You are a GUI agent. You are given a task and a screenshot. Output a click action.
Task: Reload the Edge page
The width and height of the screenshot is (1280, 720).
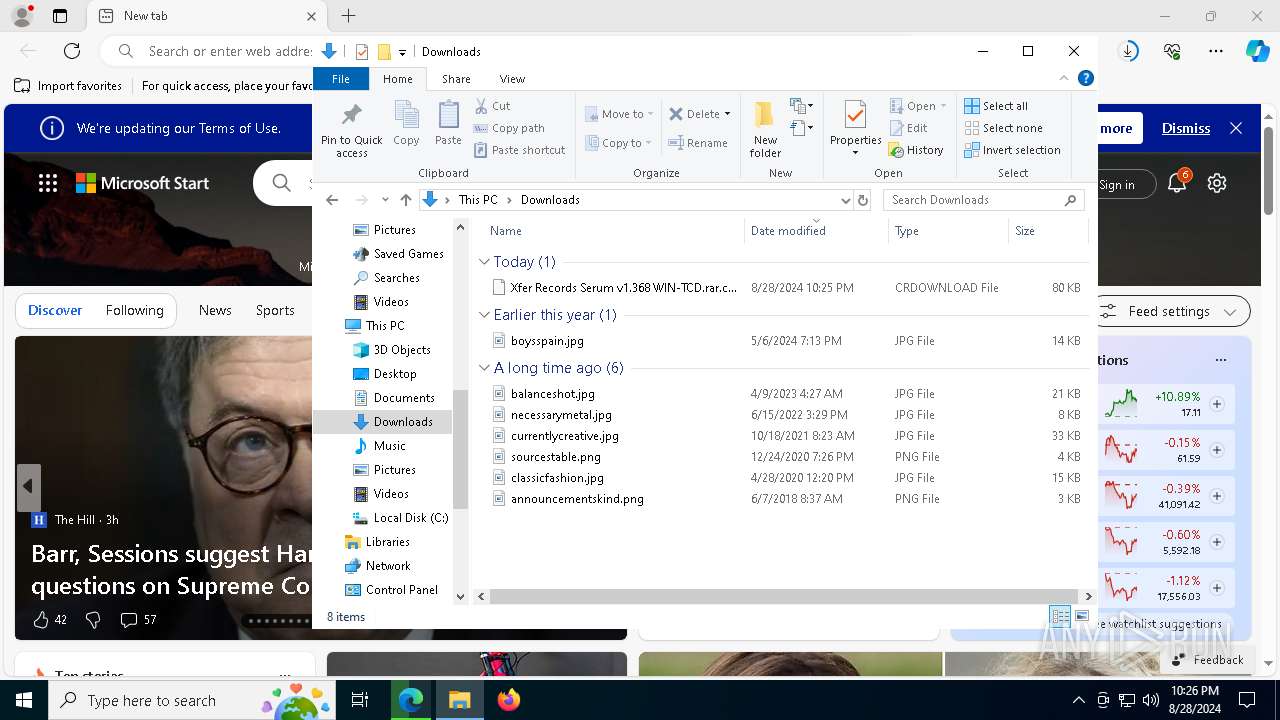point(72,51)
